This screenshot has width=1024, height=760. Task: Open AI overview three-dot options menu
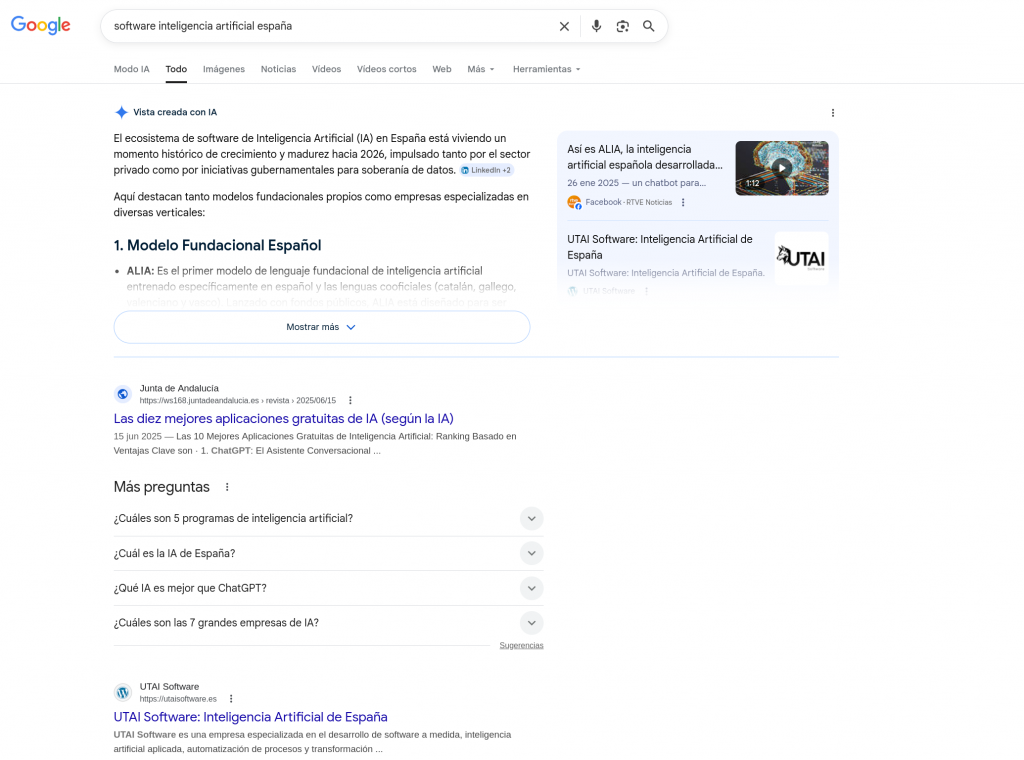[832, 113]
